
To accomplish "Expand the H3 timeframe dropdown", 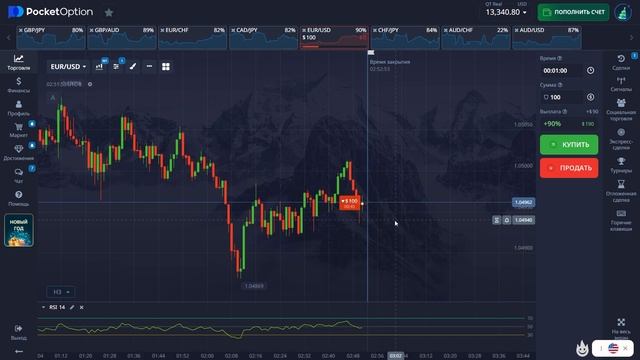I will (x=61, y=292).
